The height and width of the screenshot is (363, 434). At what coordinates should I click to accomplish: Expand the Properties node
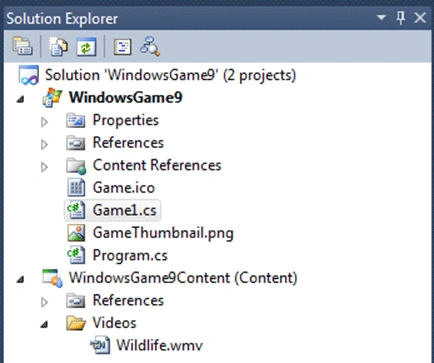44,122
